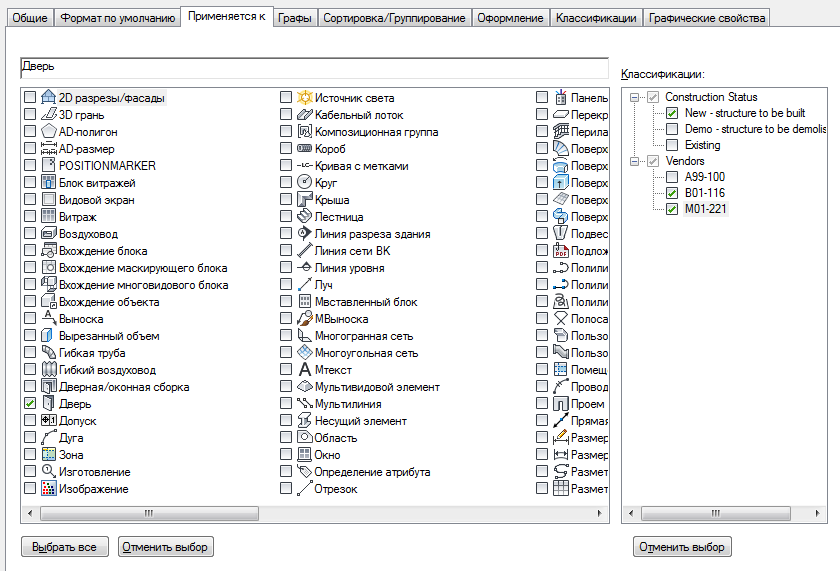Click the Подложка PDF icon
The image size is (840, 571).
pos(561,250)
